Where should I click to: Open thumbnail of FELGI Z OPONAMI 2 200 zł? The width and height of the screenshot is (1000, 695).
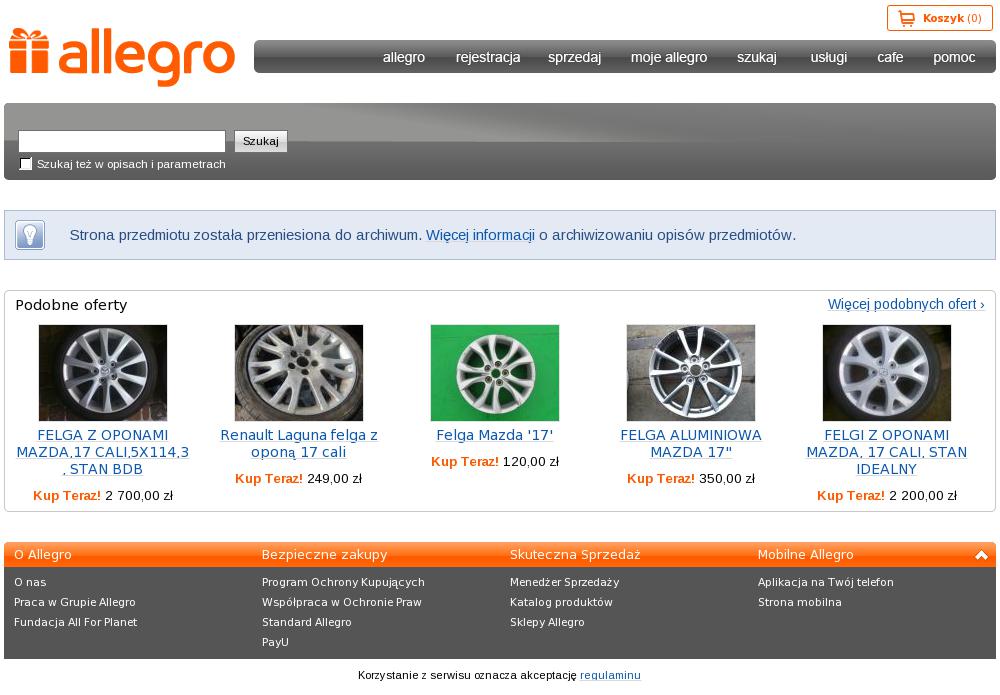tap(886, 373)
